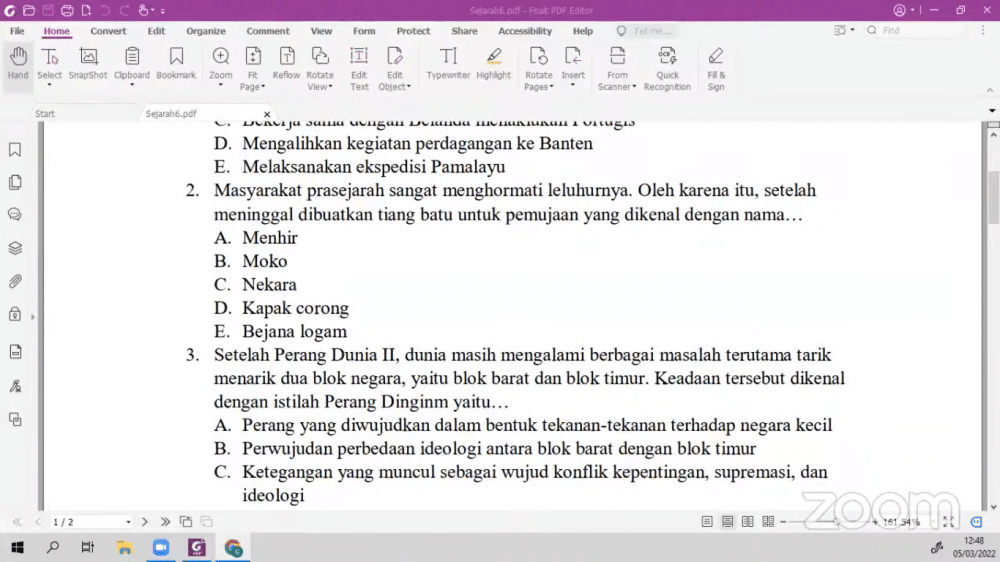Expand the Fit Page dropdown
Image resolution: width=1000 pixels, height=562 pixels.
[253, 87]
